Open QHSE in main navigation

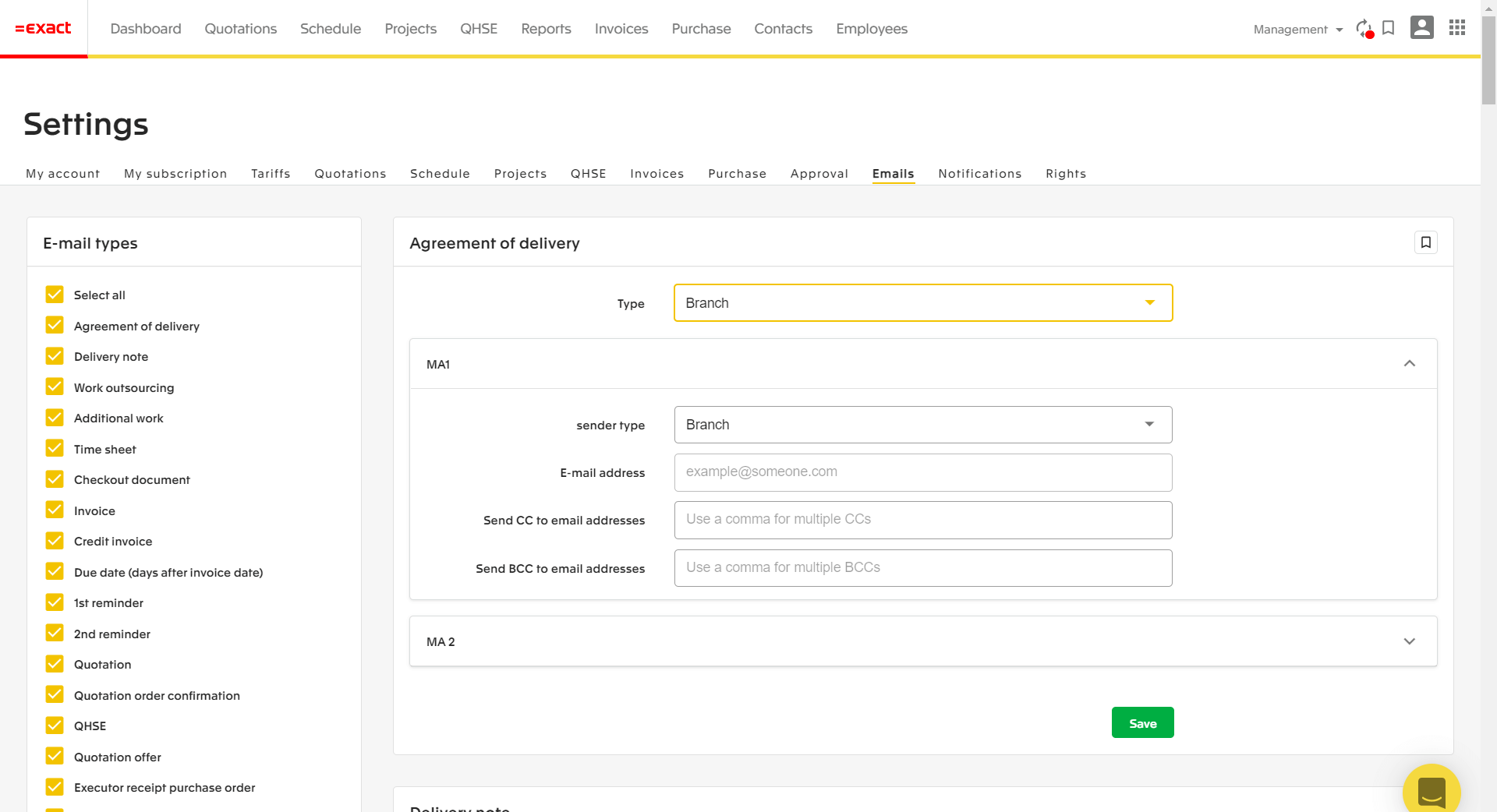[x=479, y=29]
